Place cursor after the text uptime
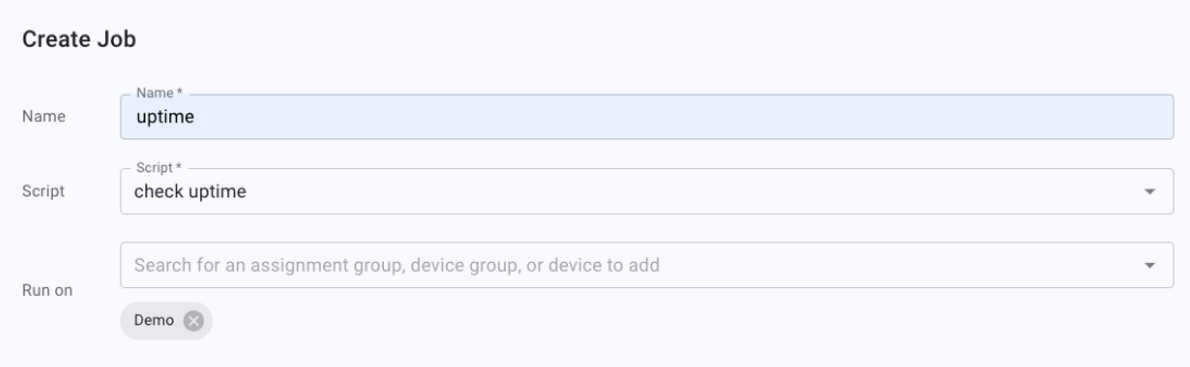Screen dimensions: 1190x367 (x=196, y=117)
